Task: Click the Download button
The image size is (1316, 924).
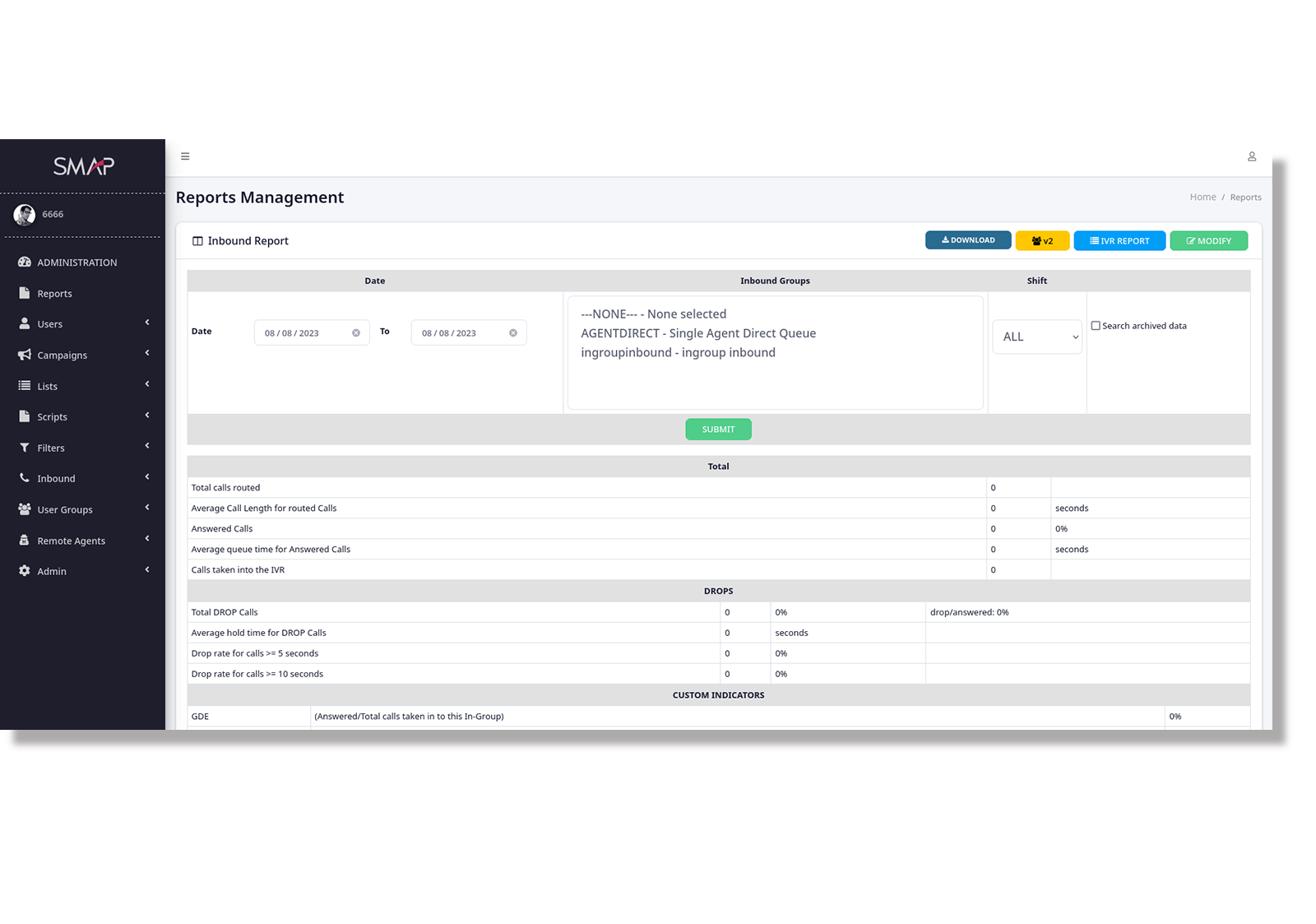Action: tap(967, 240)
